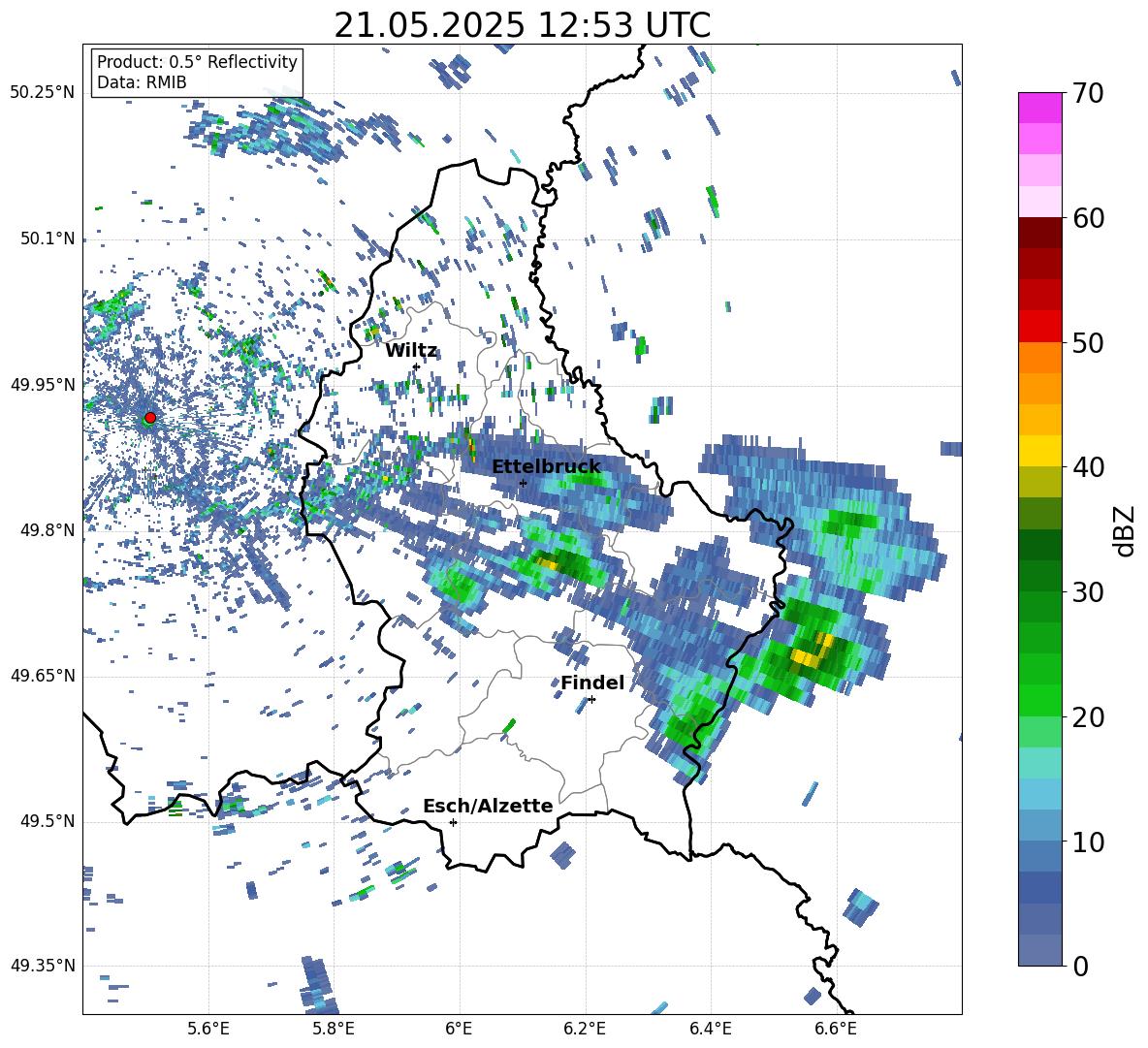The image size is (1148, 1048).
Task: Click the 0 value on colorbar
Action: click(x=1080, y=966)
